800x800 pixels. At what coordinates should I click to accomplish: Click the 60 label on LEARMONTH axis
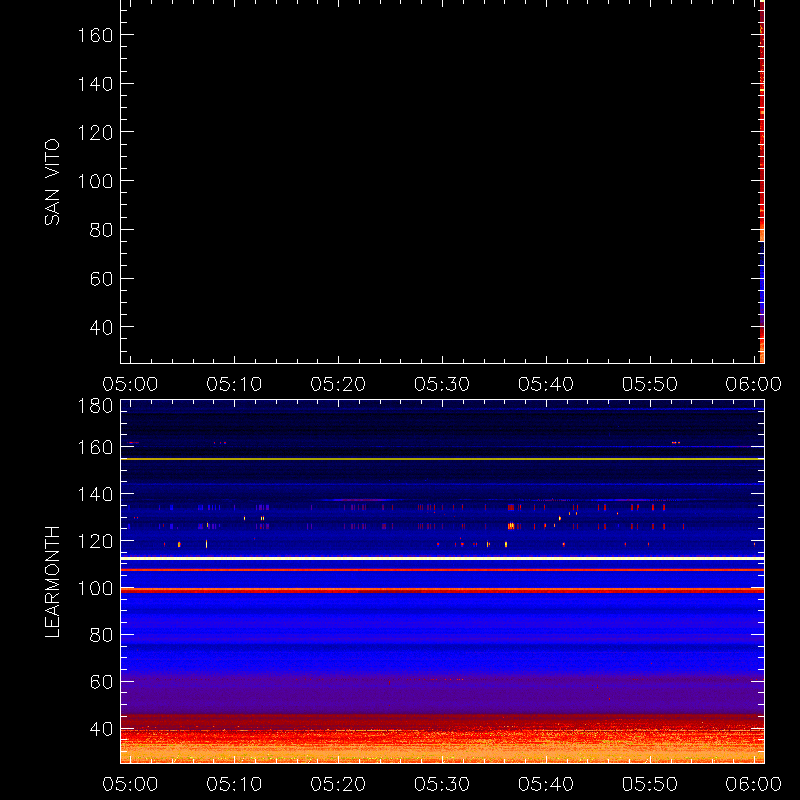101,682
